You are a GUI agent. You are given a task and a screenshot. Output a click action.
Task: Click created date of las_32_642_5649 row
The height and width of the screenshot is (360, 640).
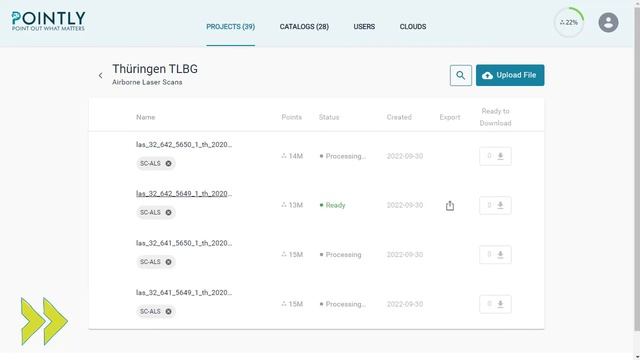[405, 205]
